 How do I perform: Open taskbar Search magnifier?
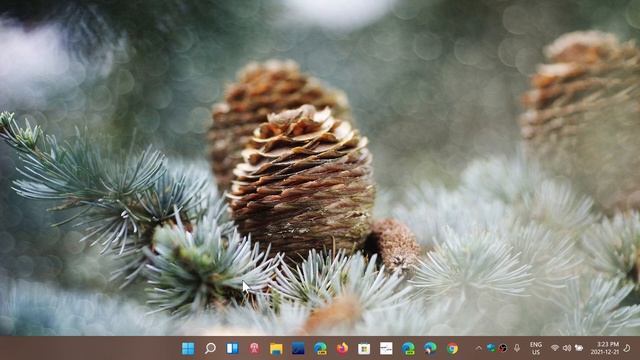pos(210,348)
